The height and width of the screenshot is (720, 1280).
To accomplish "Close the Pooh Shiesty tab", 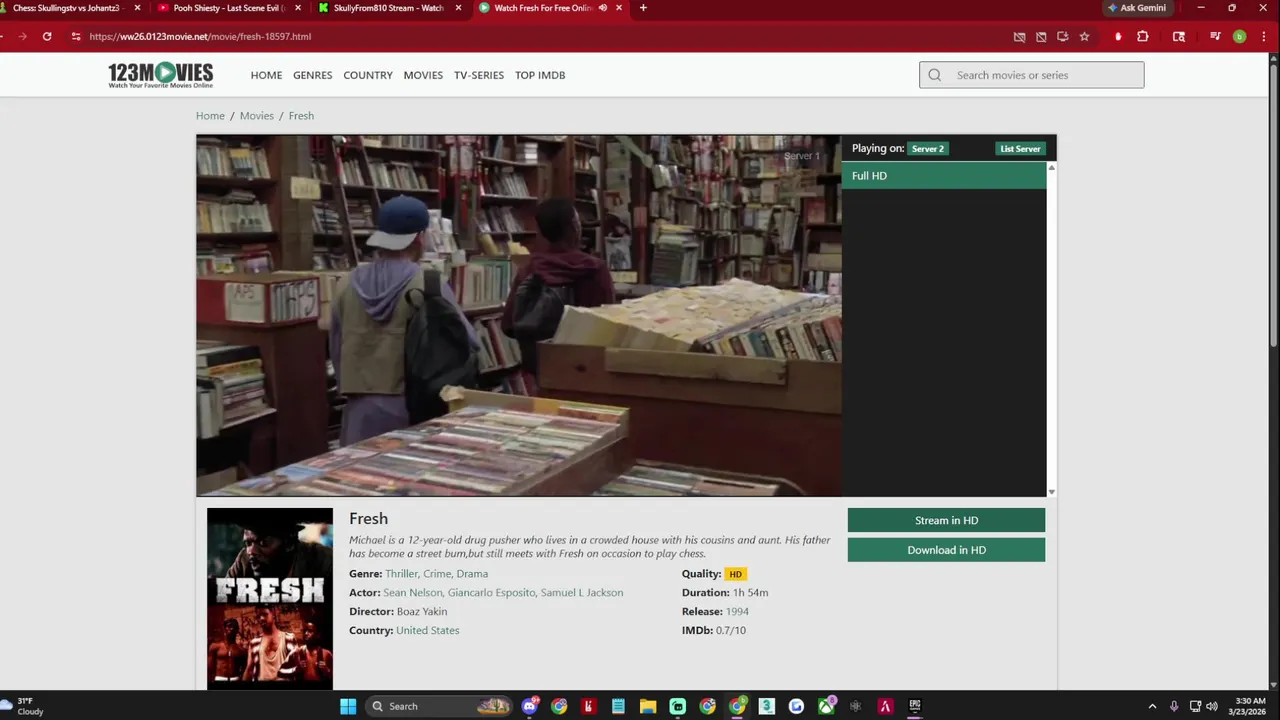I will click(x=298, y=8).
